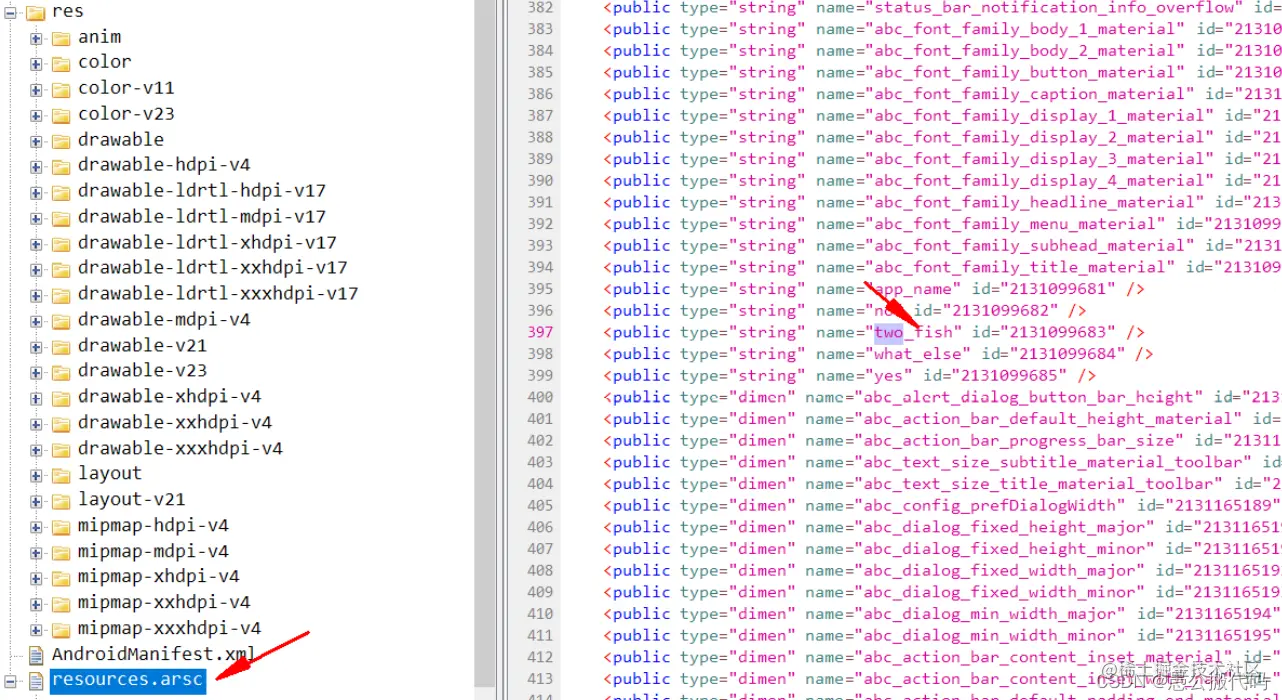Expand the layout-v21 folder node
Screen dimensions: 1282x700
tap(36, 501)
